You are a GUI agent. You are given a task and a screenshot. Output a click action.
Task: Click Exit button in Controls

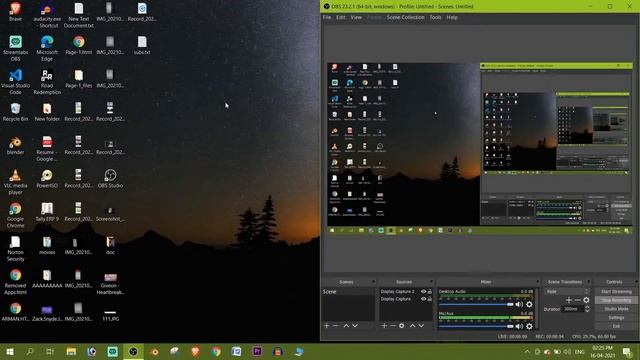tap(616, 326)
